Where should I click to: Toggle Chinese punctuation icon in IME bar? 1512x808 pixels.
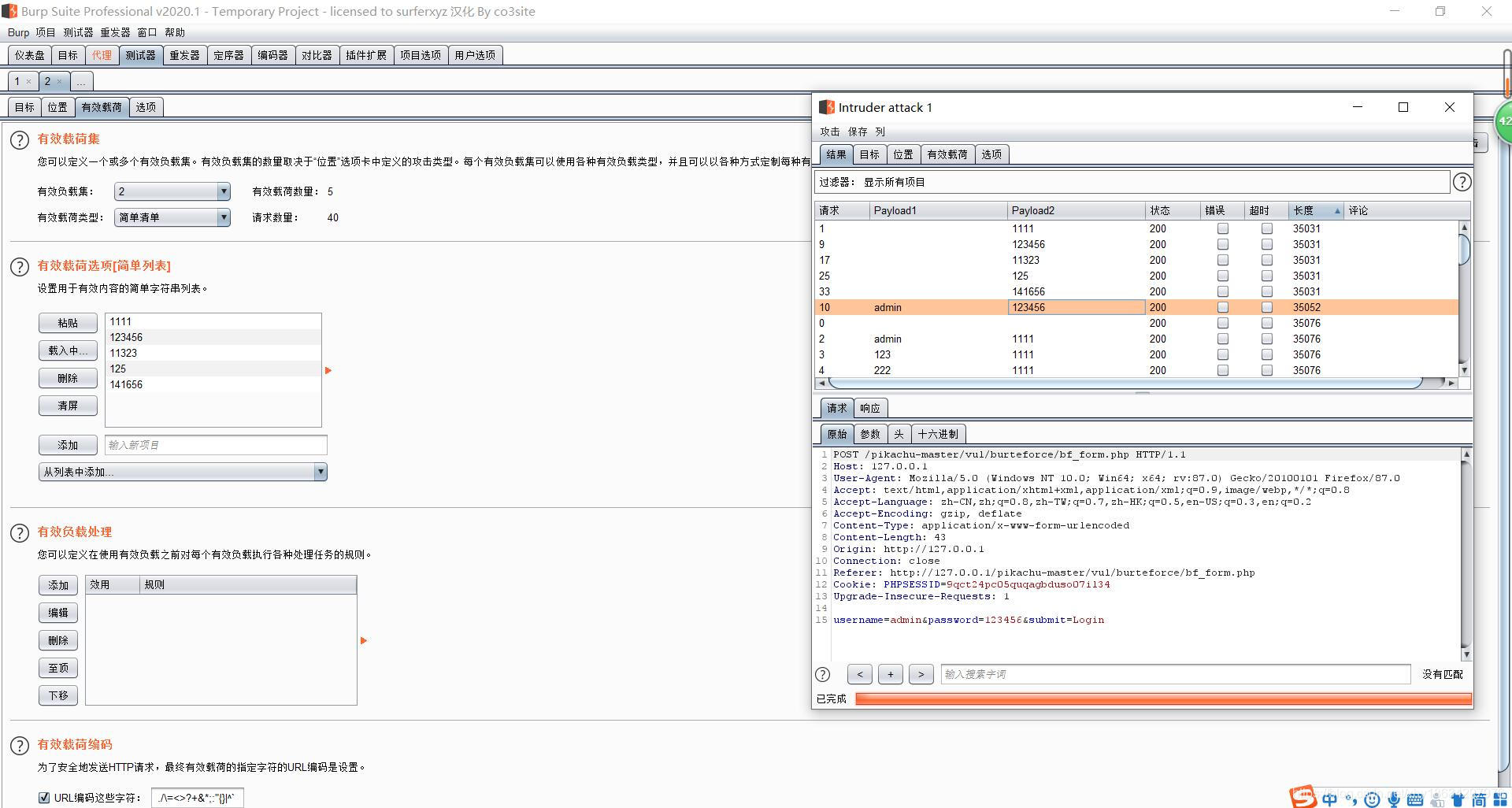(x=1351, y=799)
